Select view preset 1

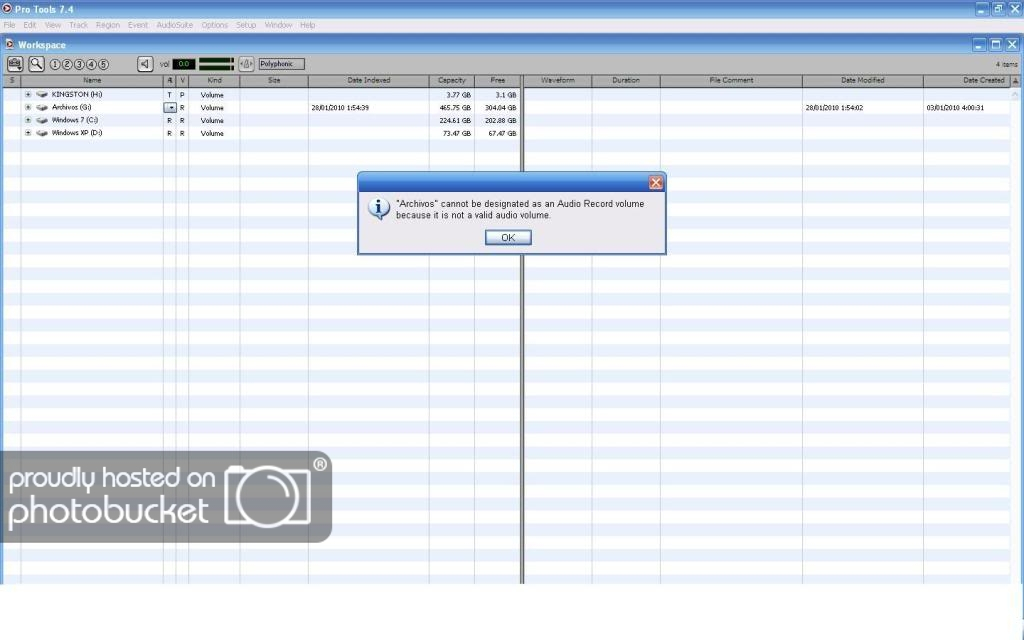55,65
